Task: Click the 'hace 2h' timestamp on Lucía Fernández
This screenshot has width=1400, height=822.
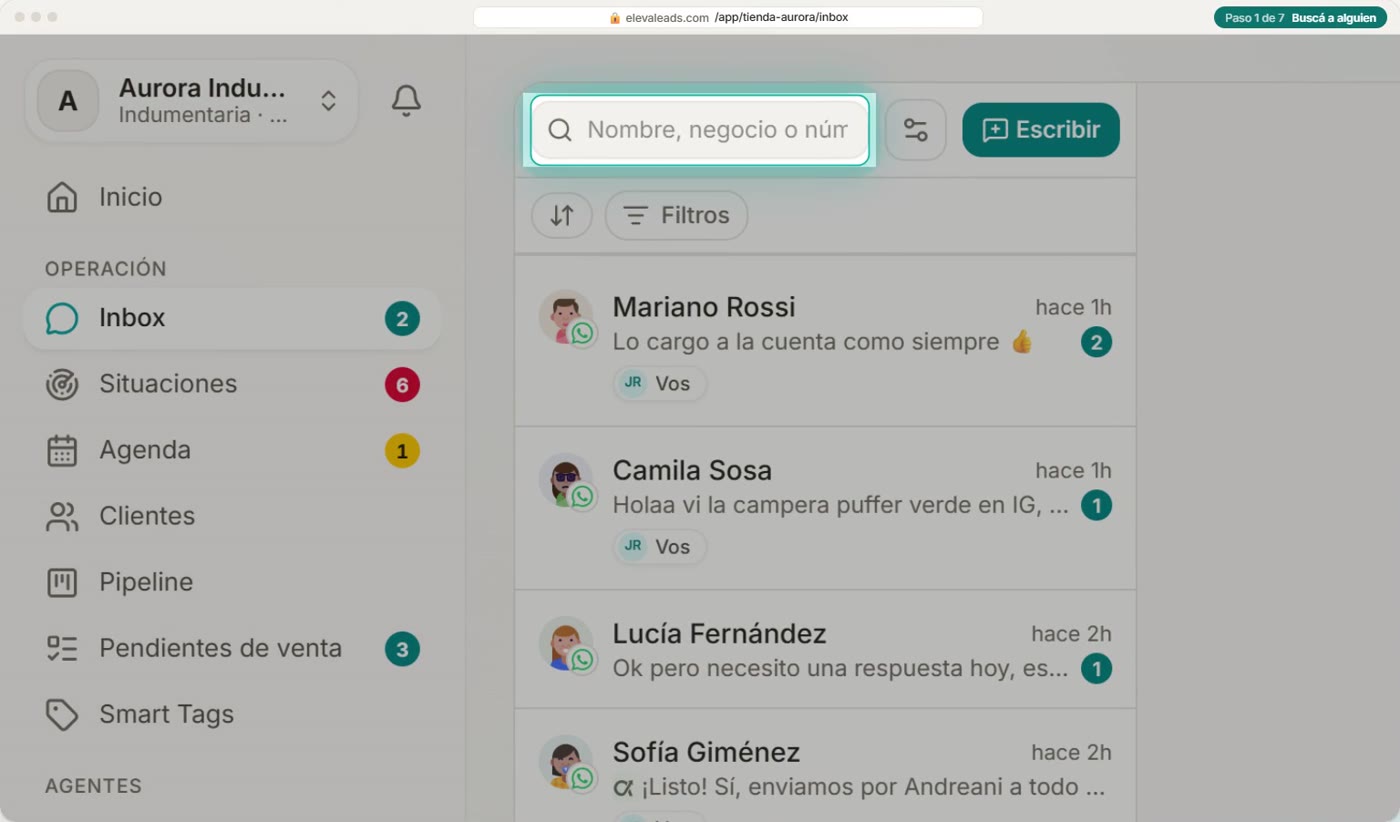Action: point(1071,634)
